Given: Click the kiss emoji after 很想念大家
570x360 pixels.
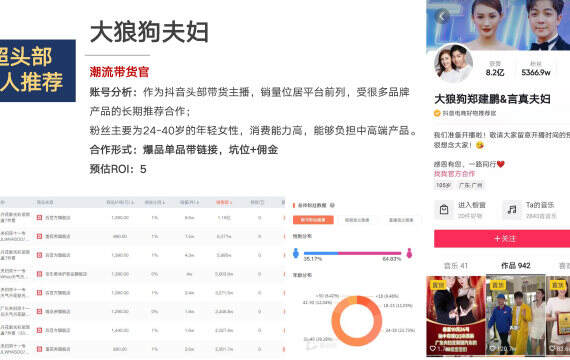Looking at the screenshot, I should 480,145.
